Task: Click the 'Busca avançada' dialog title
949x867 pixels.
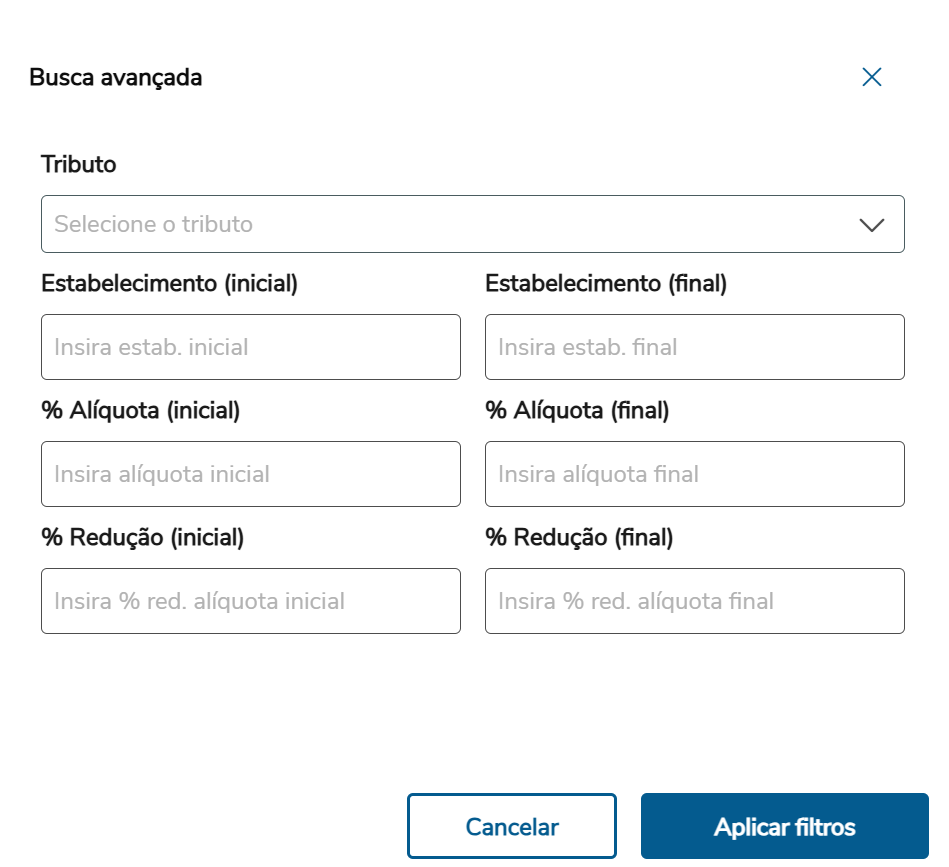Action: point(116,77)
